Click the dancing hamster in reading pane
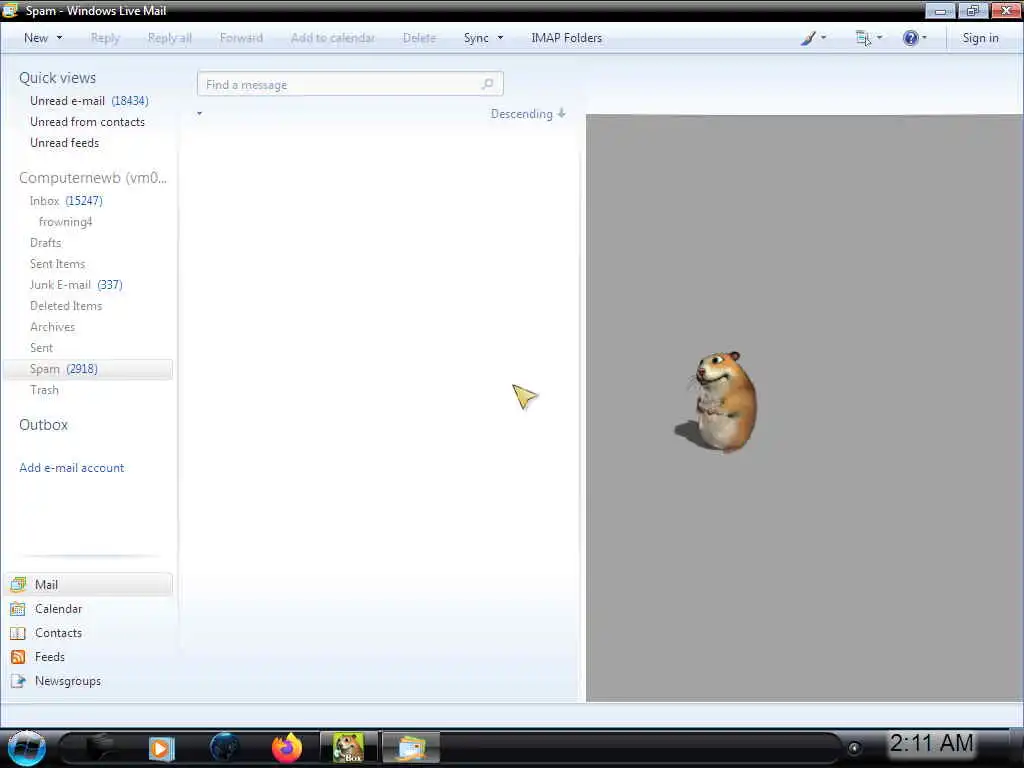1024x768 pixels. [x=718, y=402]
